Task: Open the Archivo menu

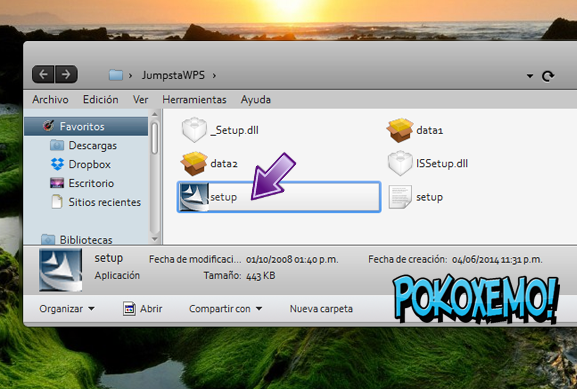Action: click(x=50, y=99)
